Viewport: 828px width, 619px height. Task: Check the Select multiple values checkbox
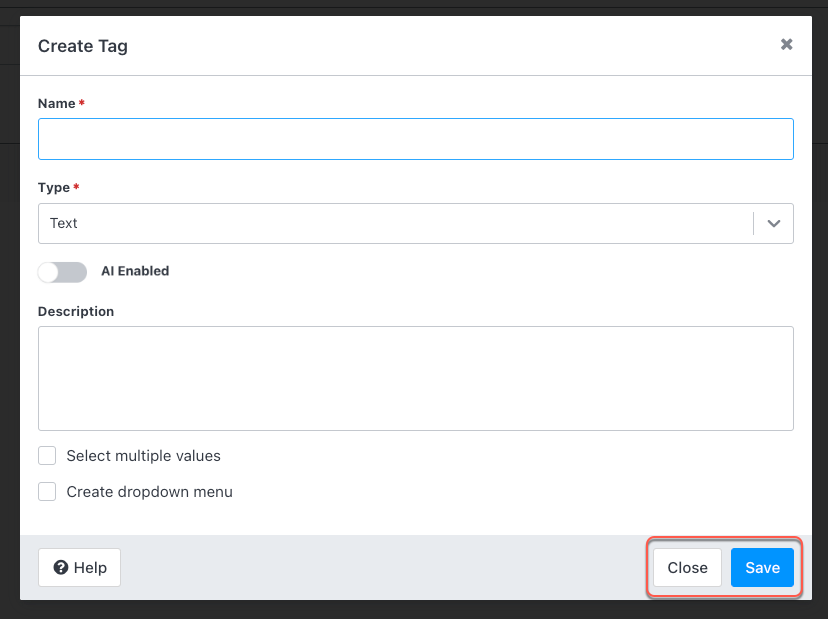tap(47, 455)
